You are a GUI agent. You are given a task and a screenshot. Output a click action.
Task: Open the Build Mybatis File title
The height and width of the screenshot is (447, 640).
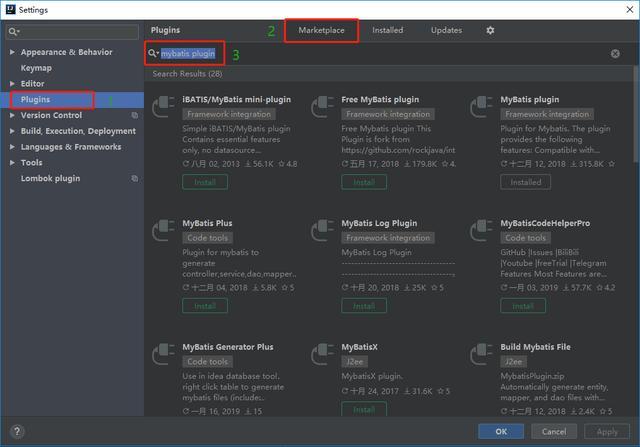pos(535,347)
